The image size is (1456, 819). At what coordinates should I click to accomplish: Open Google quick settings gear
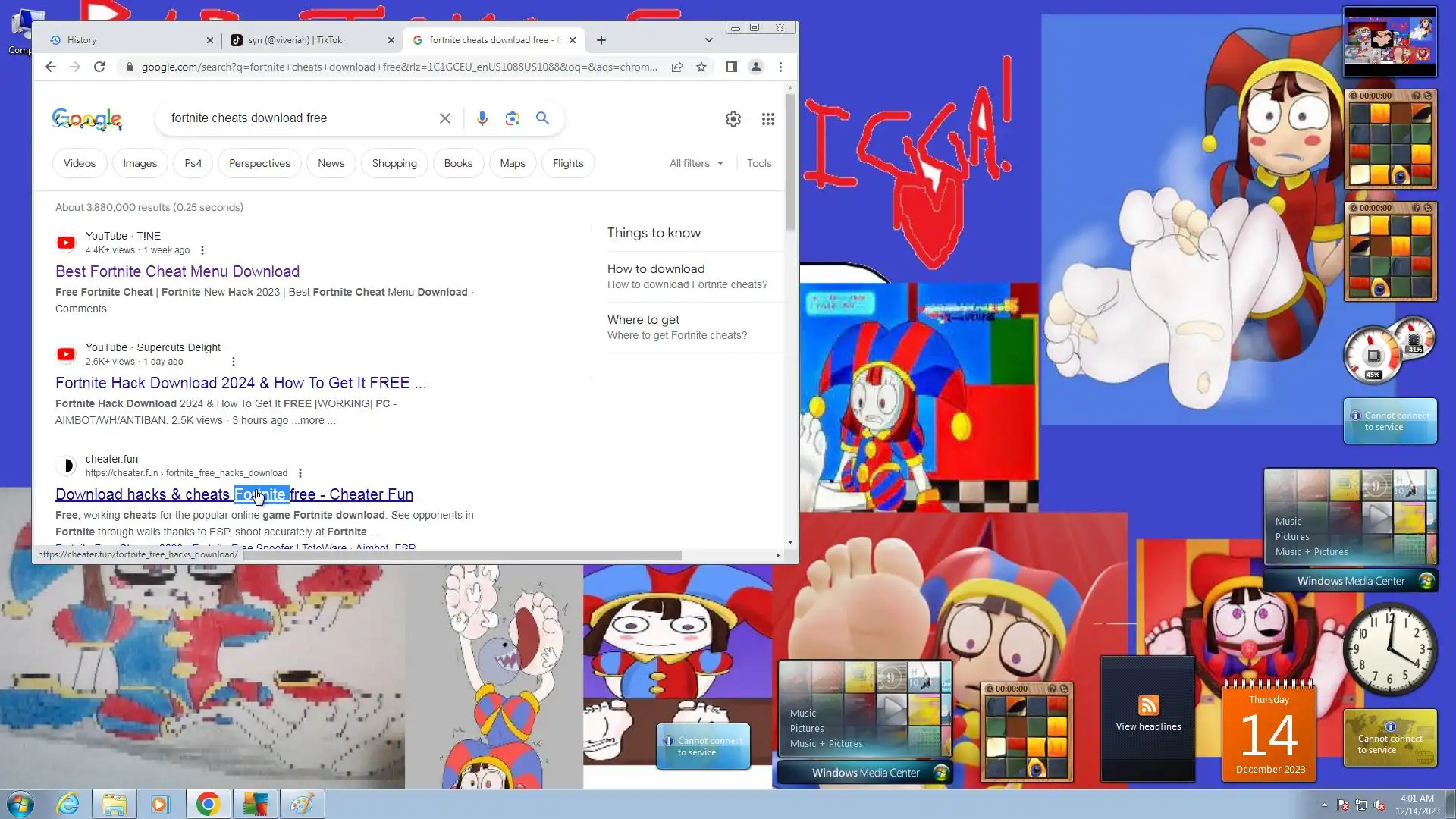[733, 119]
